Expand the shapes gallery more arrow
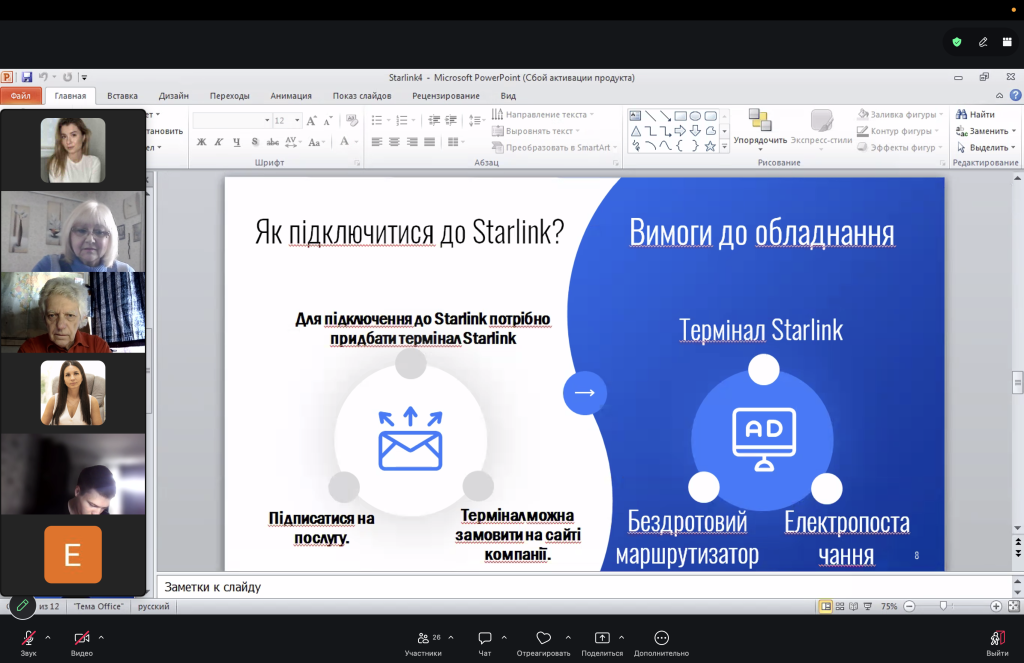 tap(724, 147)
